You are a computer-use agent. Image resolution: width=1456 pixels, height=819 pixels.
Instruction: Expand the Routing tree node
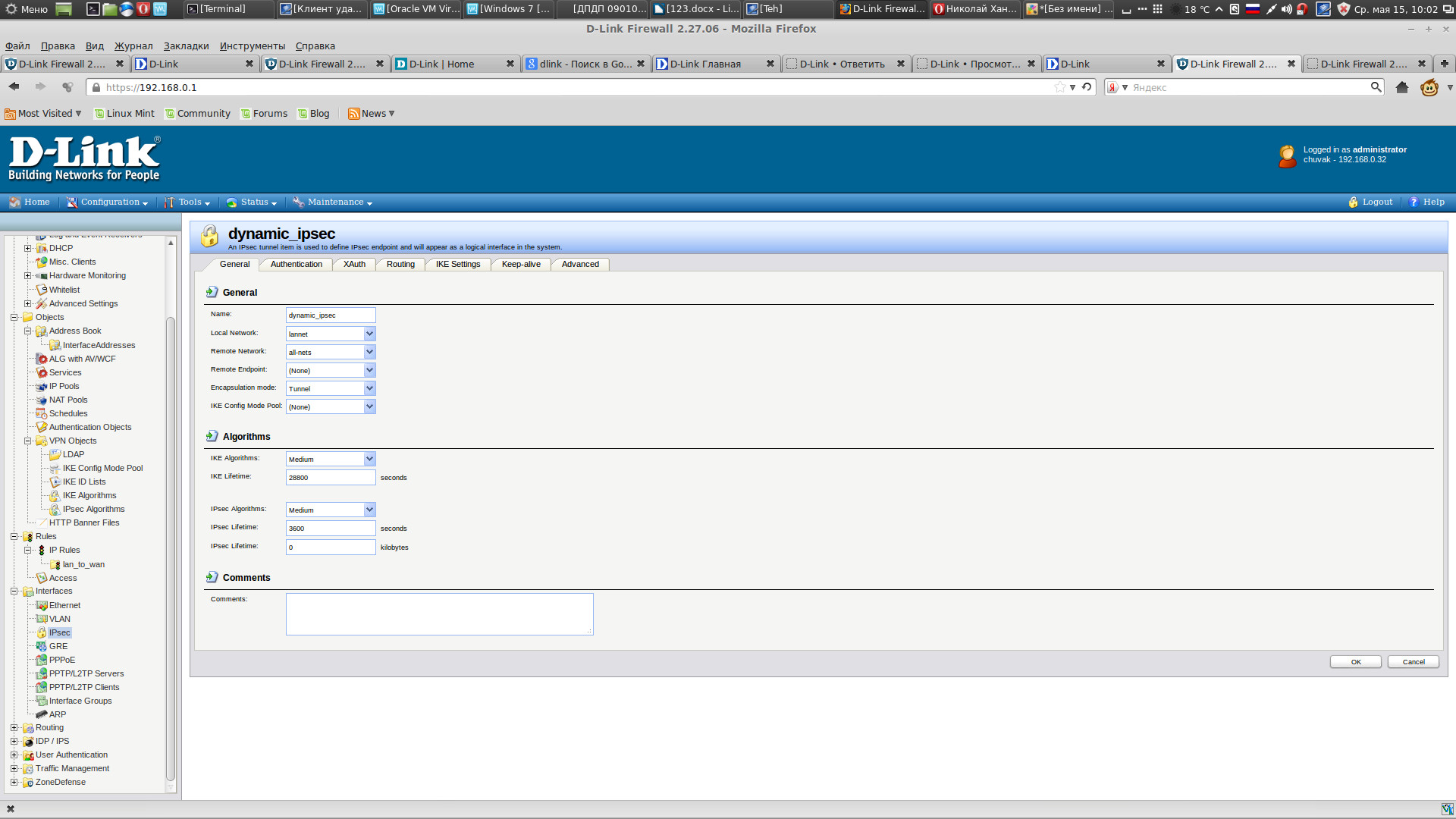click(14, 727)
